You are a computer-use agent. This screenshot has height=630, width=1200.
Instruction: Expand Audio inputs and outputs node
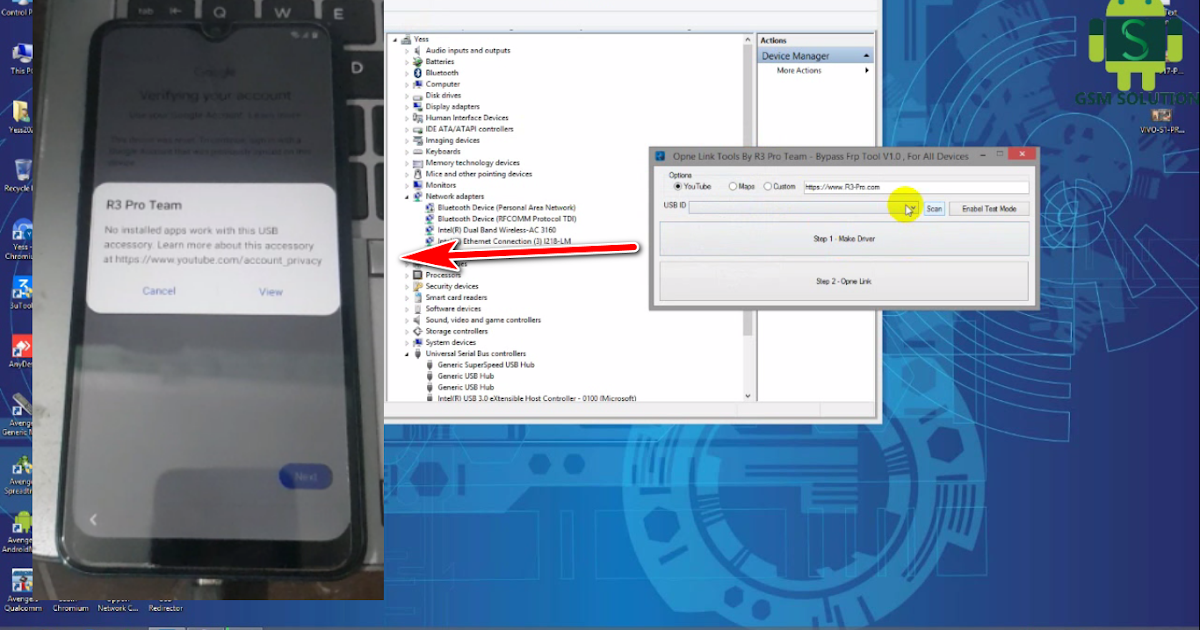click(x=407, y=50)
